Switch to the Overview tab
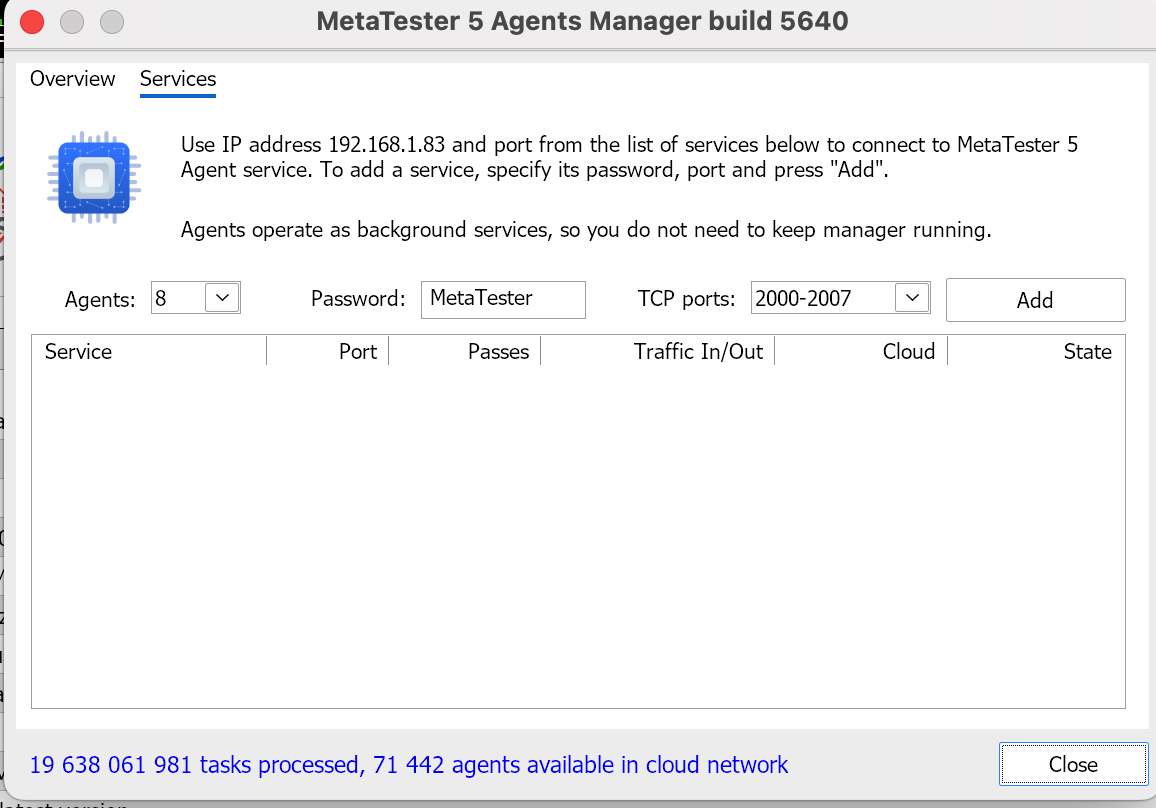The height and width of the screenshot is (808, 1156). click(73, 79)
